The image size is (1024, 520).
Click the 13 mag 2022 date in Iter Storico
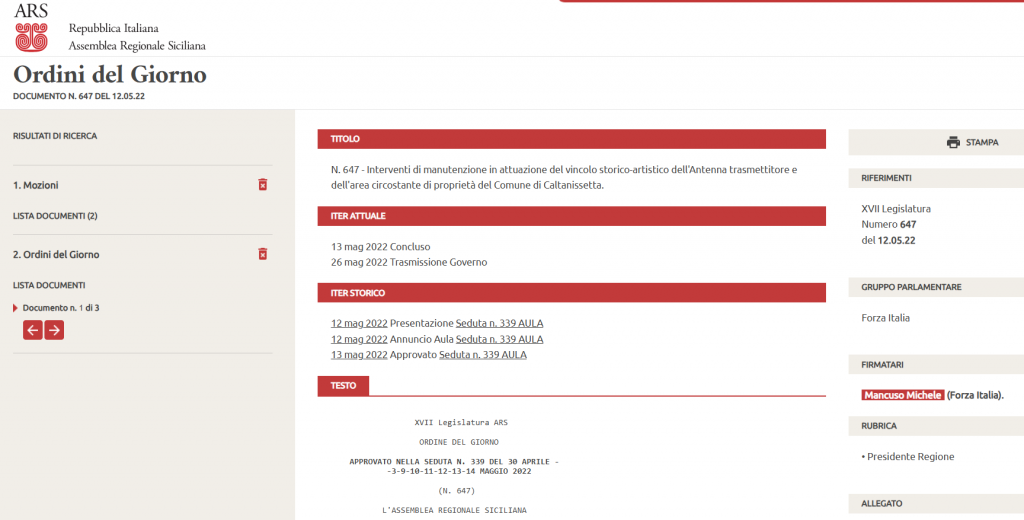359,355
